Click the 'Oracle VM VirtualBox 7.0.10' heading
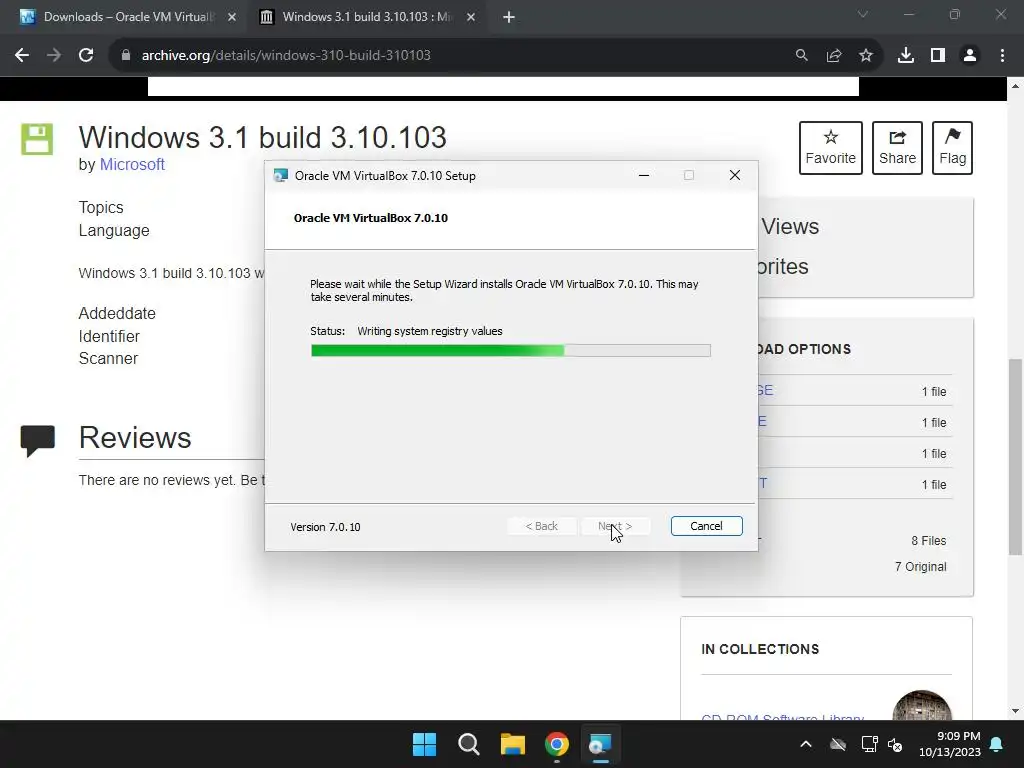 (x=371, y=218)
